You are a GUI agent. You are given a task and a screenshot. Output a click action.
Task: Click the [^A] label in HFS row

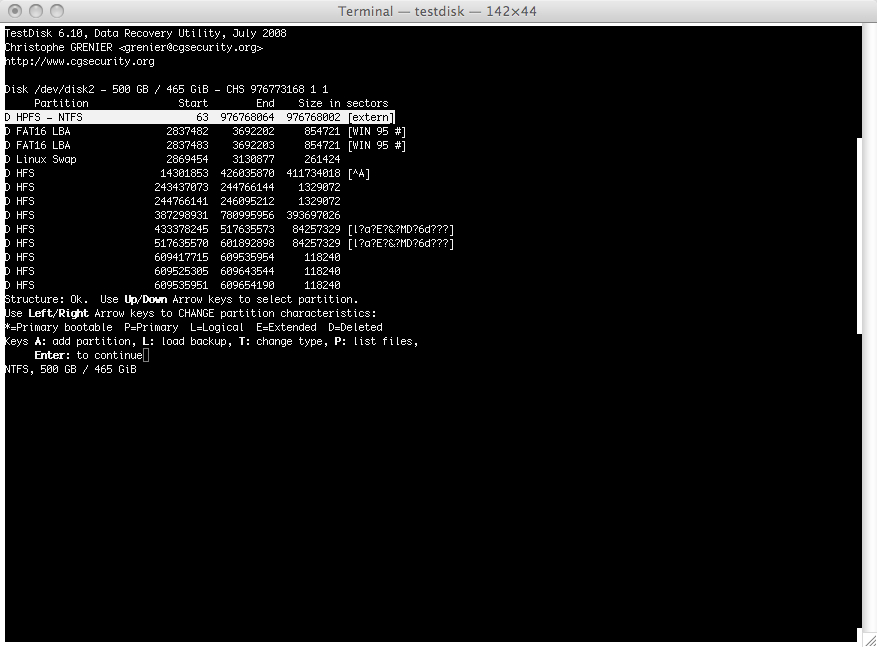[359, 173]
